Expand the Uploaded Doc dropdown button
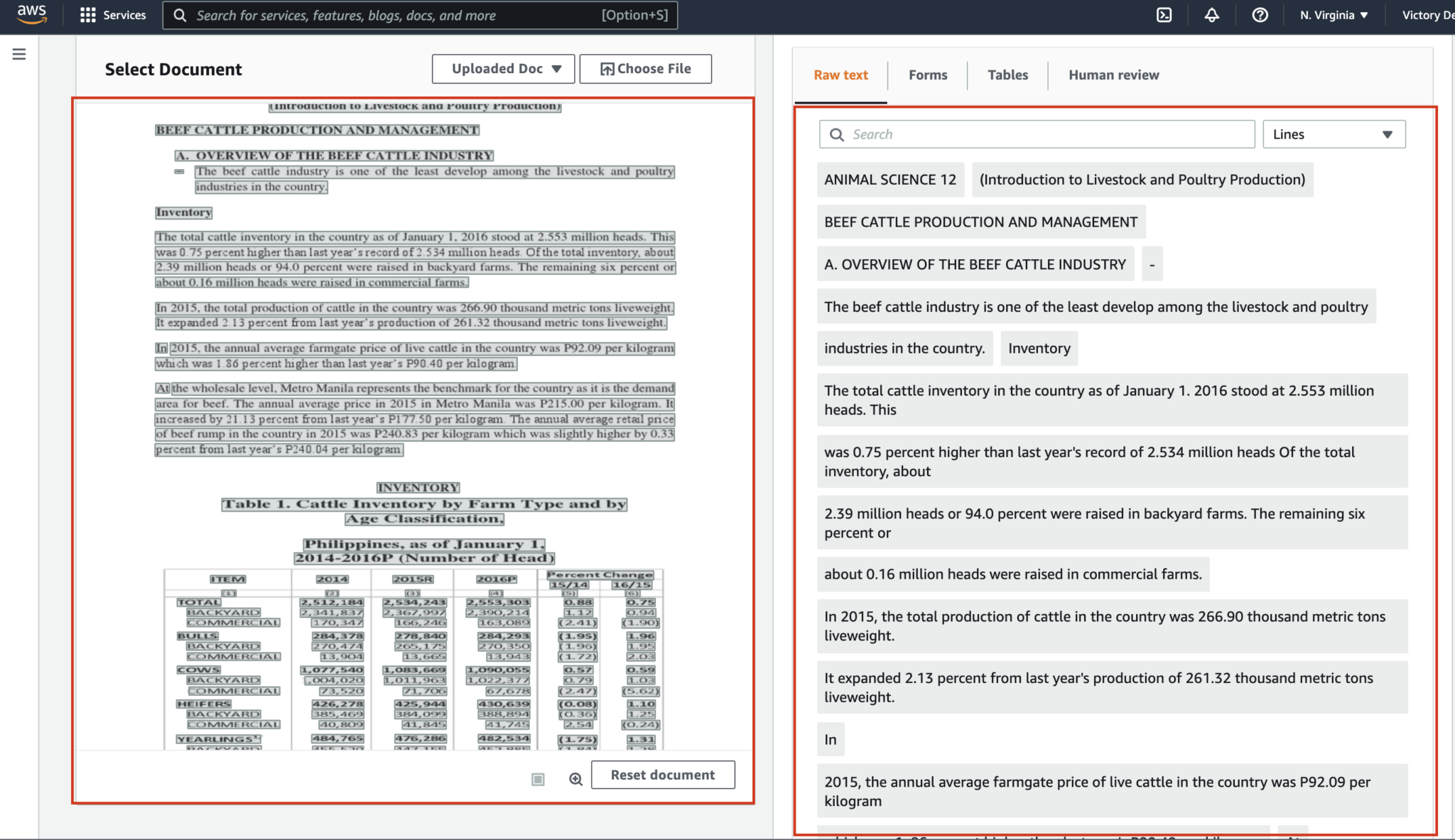Image resolution: width=1455 pixels, height=840 pixels. click(501, 68)
